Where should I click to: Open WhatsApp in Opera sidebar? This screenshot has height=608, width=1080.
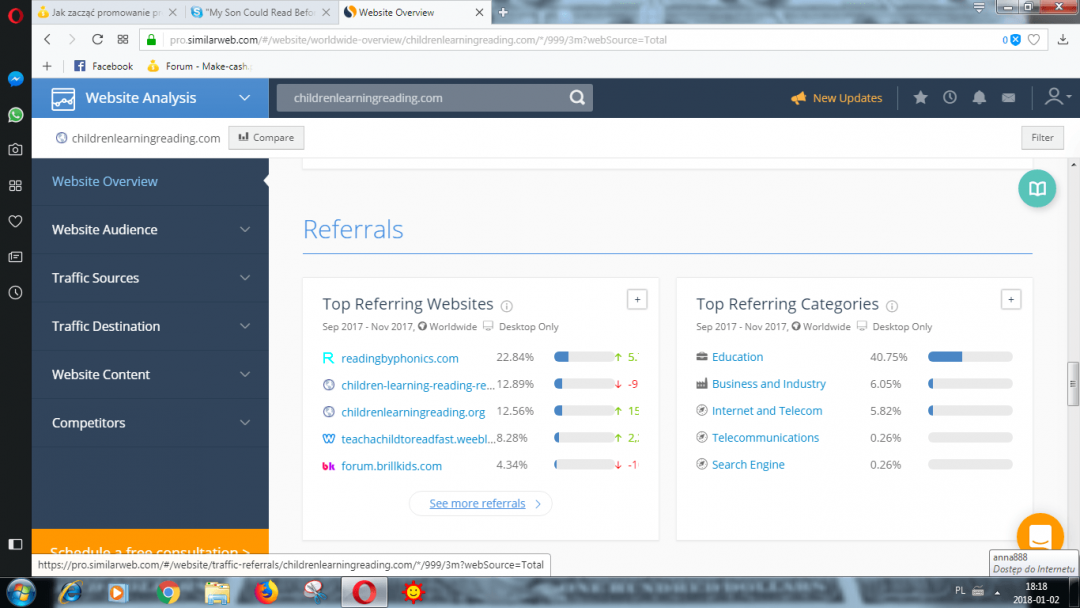click(x=15, y=115)
